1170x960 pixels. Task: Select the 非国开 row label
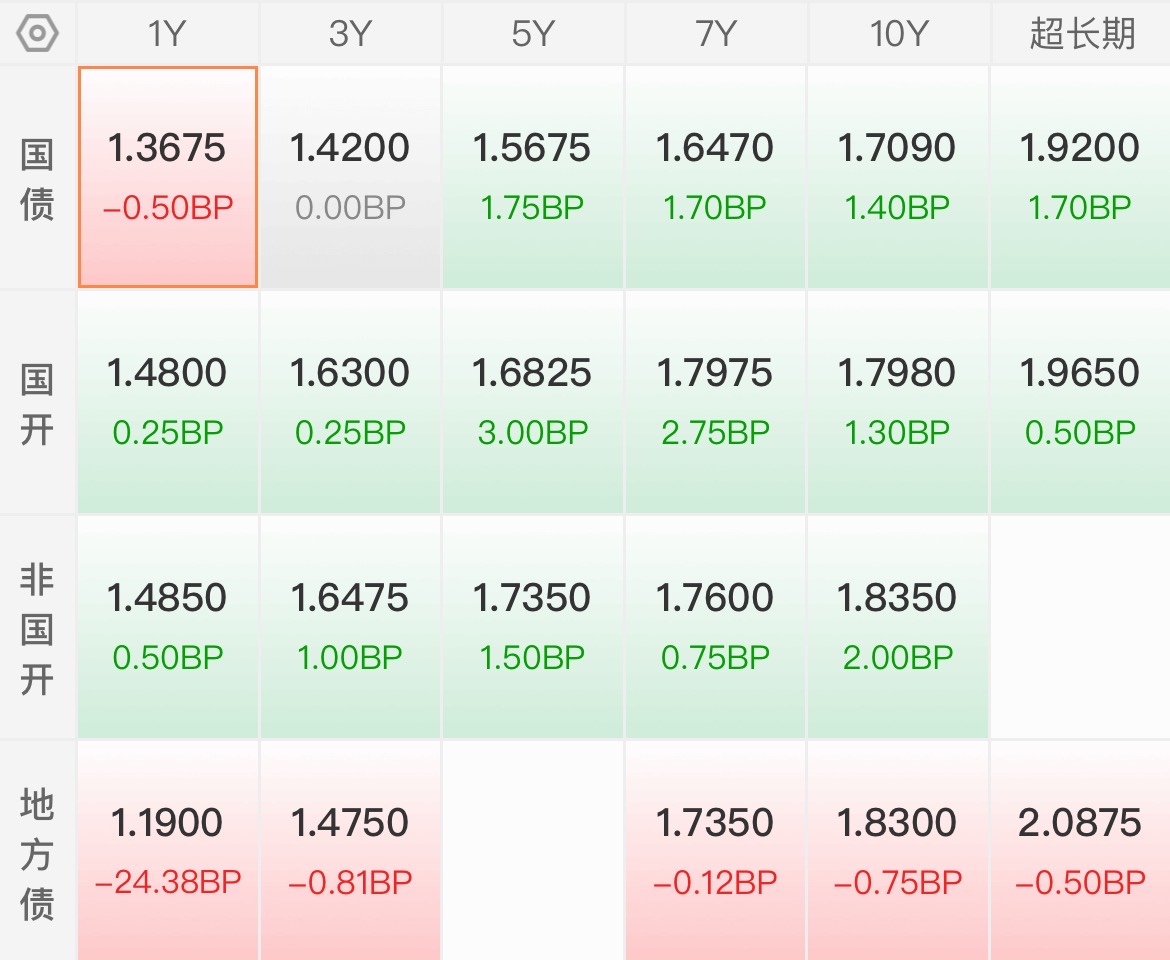tap(37, 629)
